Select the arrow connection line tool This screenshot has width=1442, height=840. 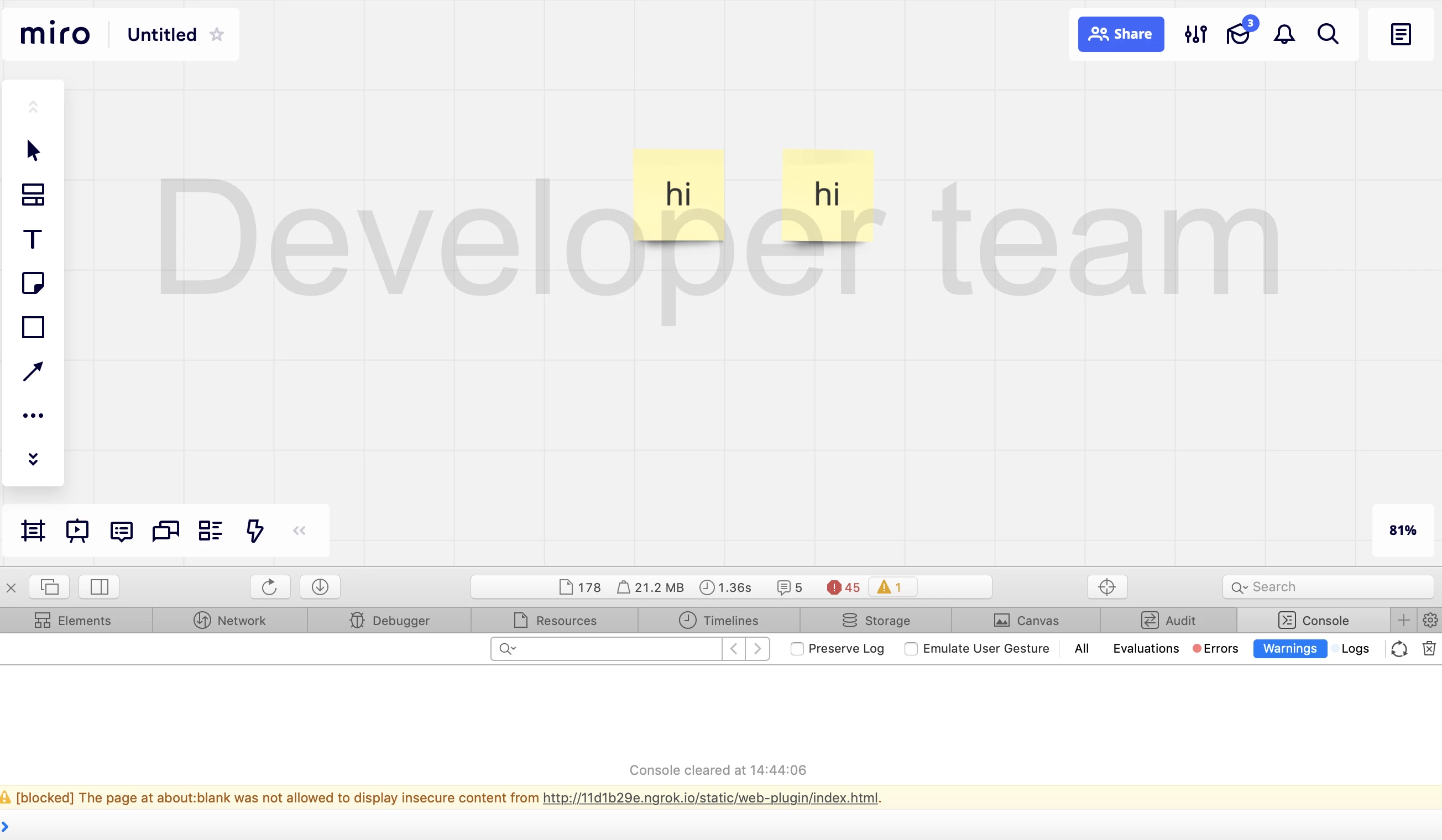pos(33,372)
